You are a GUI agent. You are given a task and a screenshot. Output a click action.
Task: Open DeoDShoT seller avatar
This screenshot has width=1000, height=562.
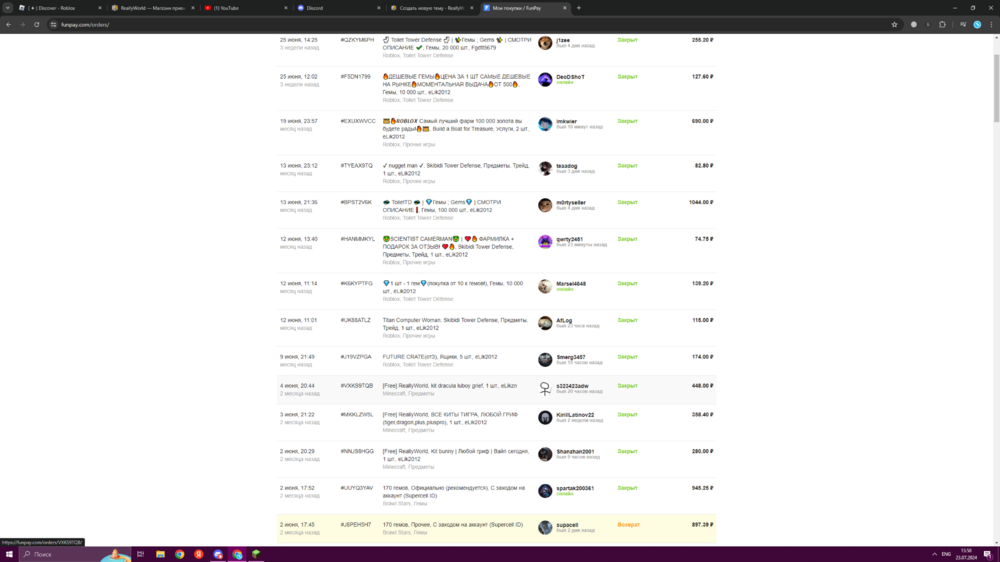[545, 80]
